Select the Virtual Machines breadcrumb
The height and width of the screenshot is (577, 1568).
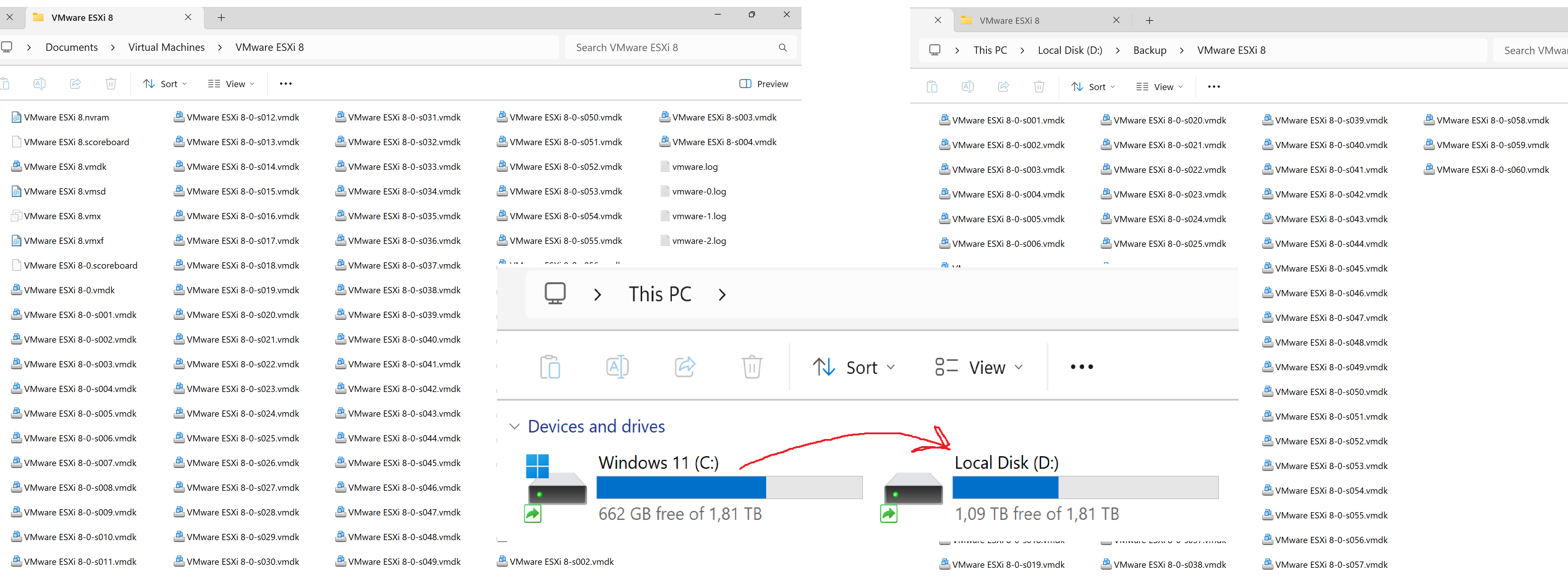click(x=166, y=48)
